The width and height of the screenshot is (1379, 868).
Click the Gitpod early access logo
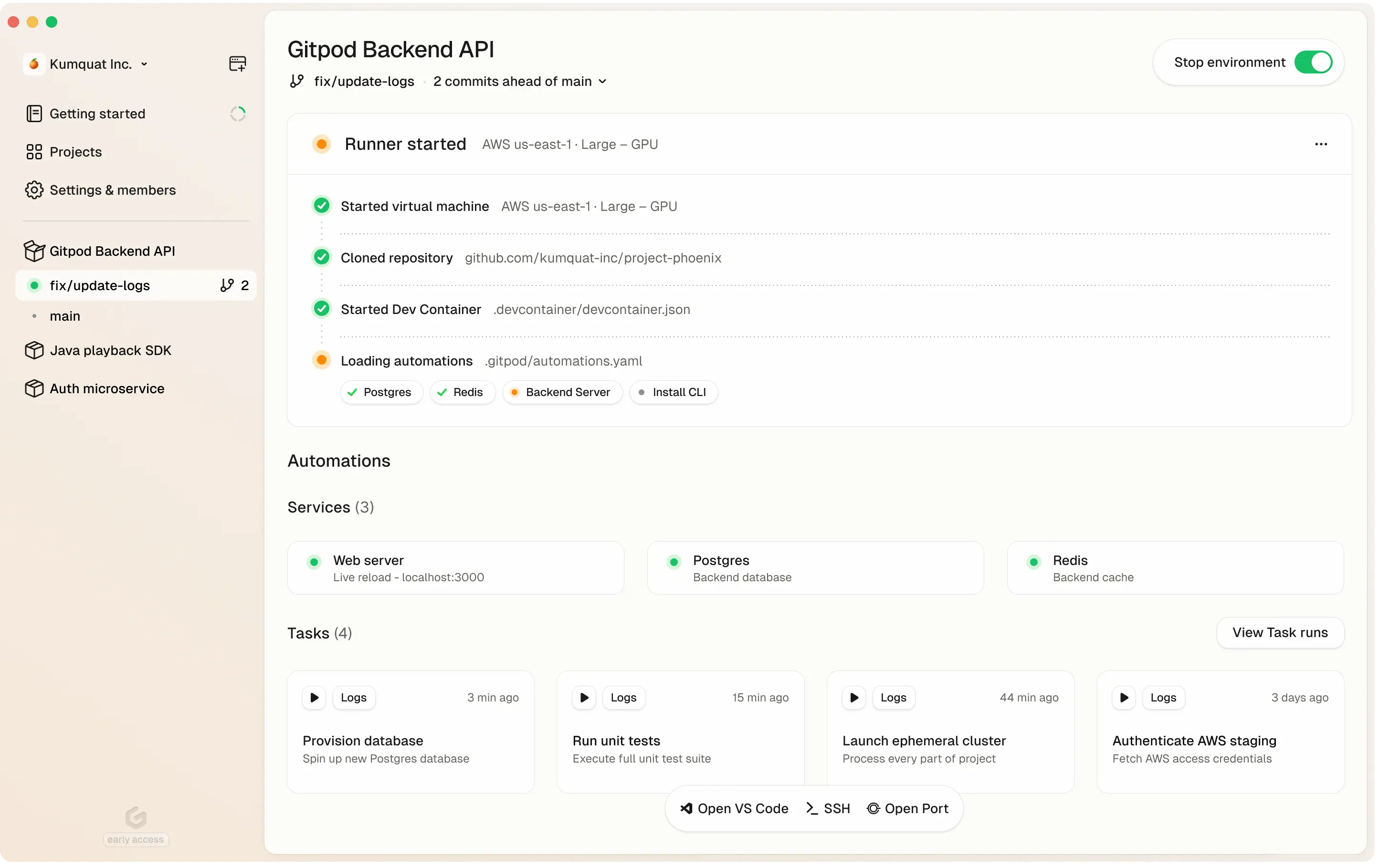[136, 817]
